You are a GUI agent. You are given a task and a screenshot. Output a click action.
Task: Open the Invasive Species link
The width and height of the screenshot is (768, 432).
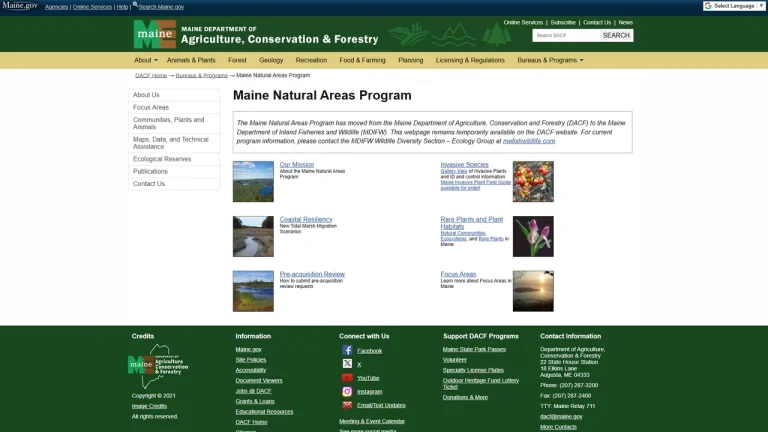[x=464, y=165]
